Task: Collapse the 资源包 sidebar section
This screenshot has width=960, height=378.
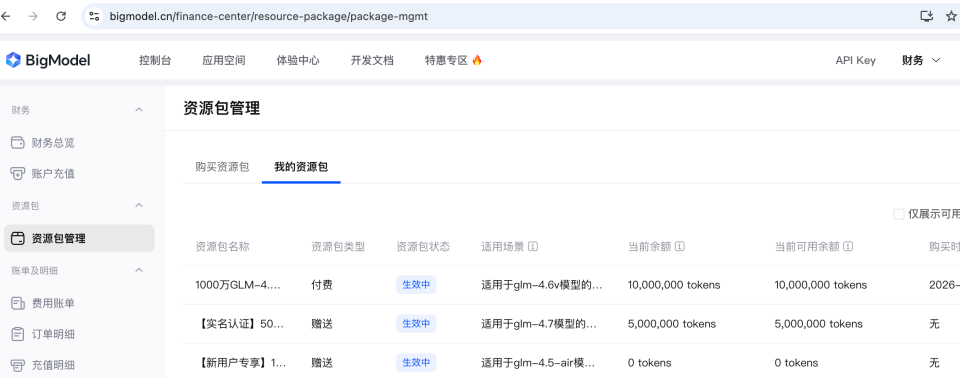Action: [x=139, y=205]
